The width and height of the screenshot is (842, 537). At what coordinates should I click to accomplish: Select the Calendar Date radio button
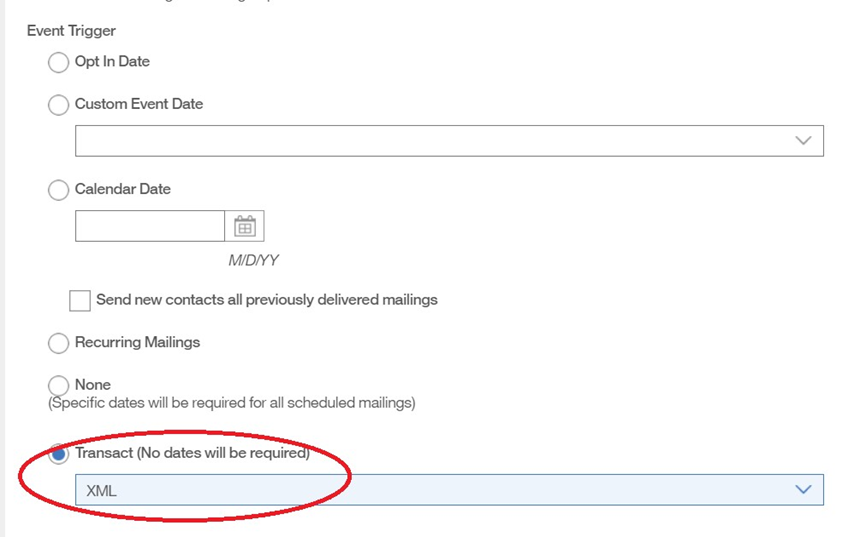[59, 190]
